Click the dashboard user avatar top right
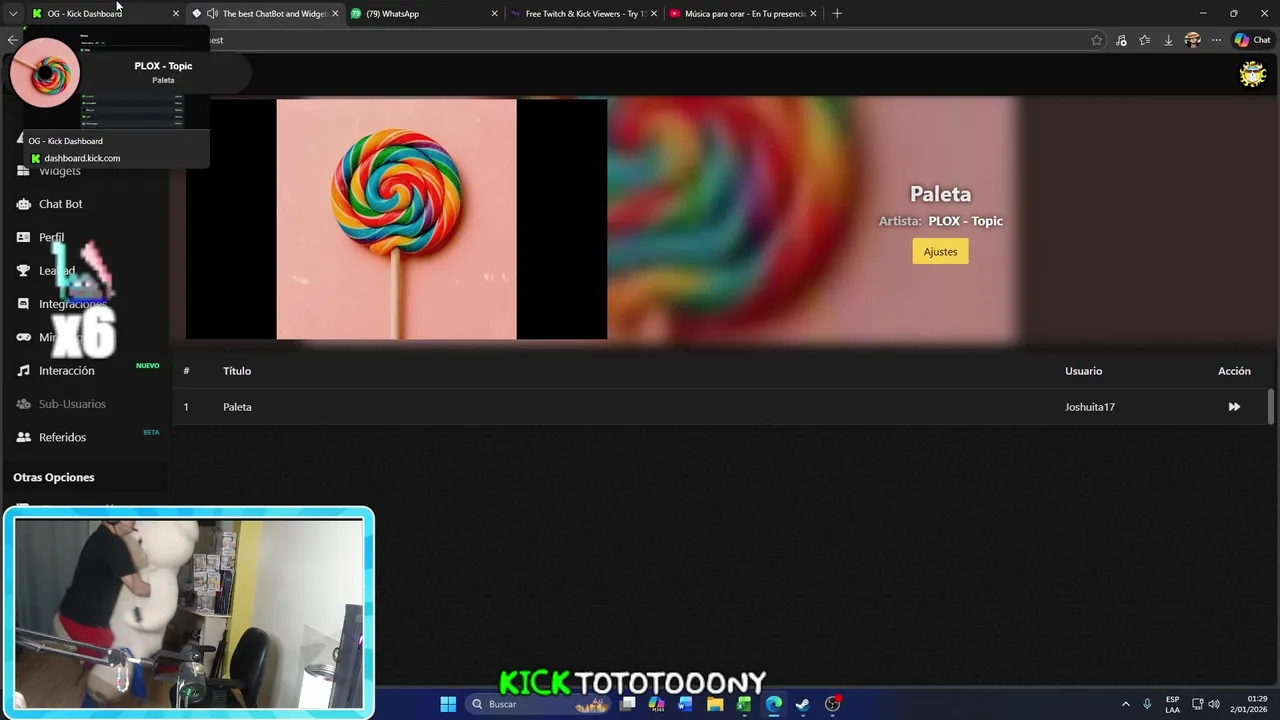The width and height of the screenshot is (1280, 720). point(1253,74)
